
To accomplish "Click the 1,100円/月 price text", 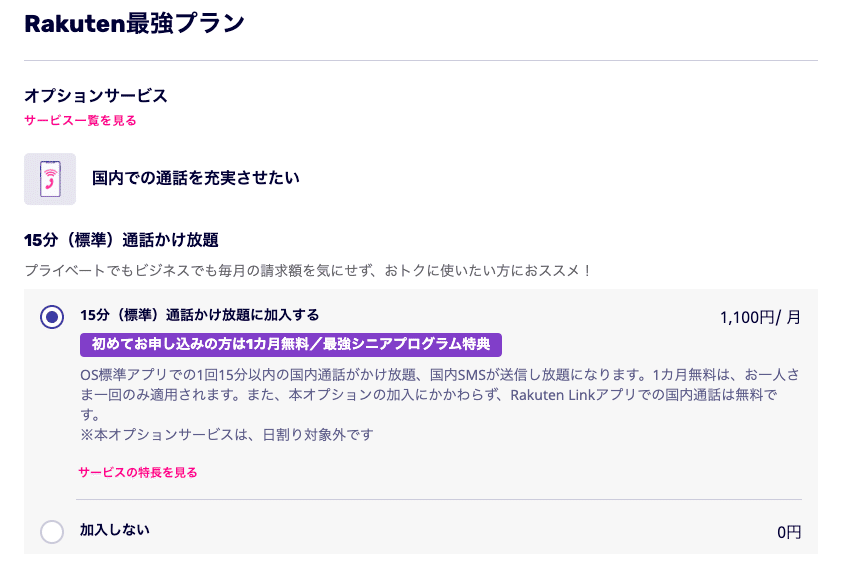I will coord(760,318).
